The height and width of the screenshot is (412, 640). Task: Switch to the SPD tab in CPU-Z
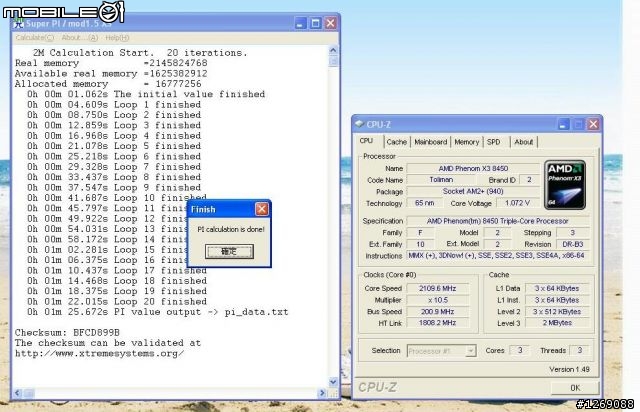493,142
